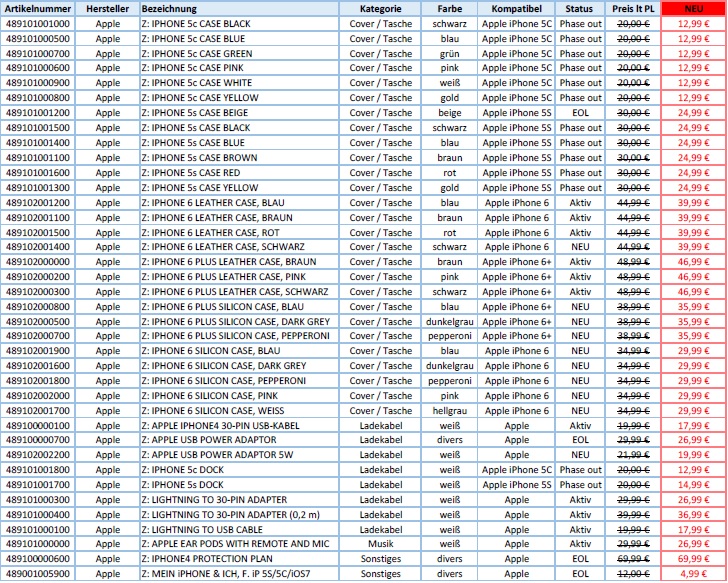Select Z: IPHONE 6 PLUS SILICON CASE, BLAU
Viewport: 728px width, 583px height.
(239, 306)
